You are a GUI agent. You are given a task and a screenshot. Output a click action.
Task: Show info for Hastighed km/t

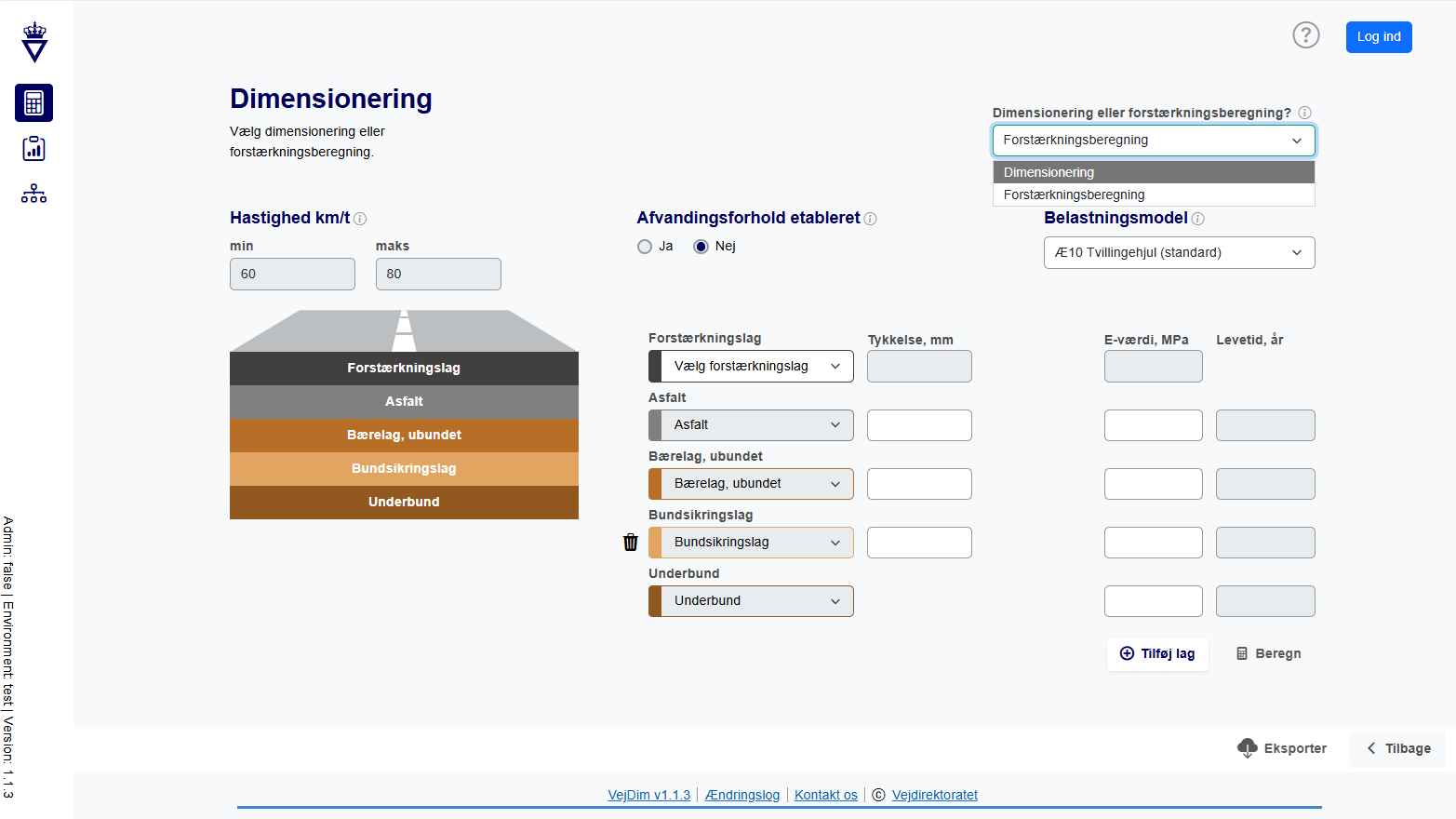360,219
